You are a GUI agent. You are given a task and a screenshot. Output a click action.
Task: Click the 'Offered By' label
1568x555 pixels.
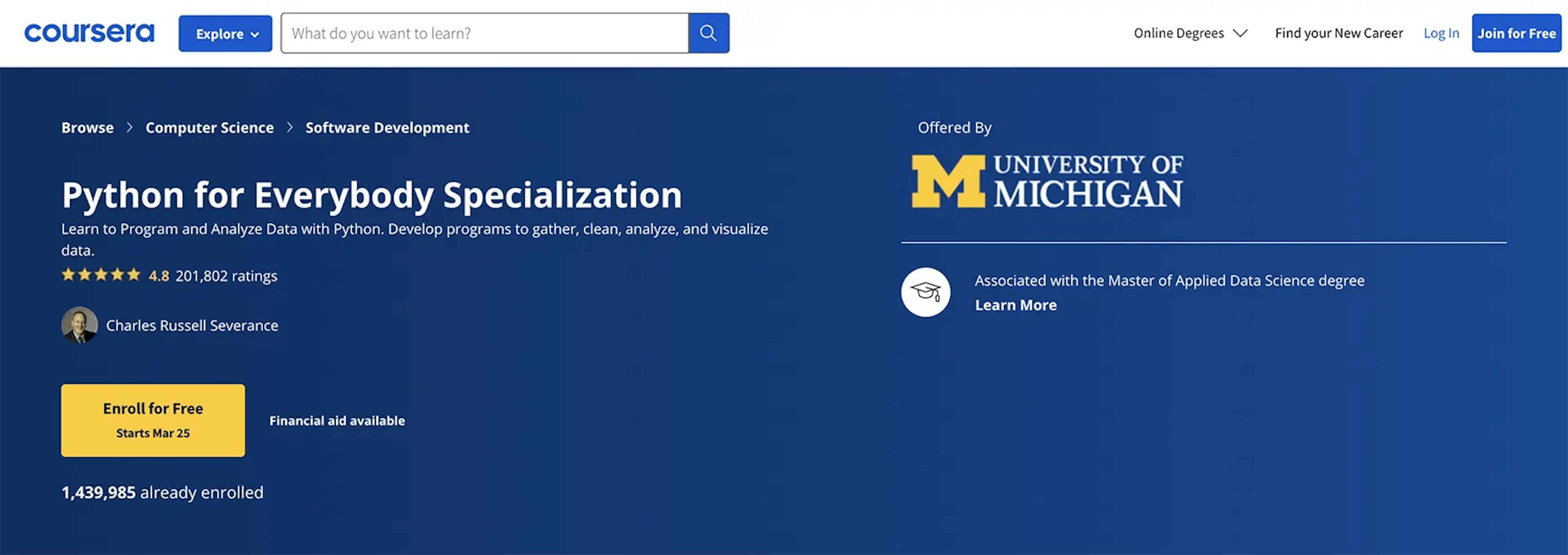(x=954, y=128)
